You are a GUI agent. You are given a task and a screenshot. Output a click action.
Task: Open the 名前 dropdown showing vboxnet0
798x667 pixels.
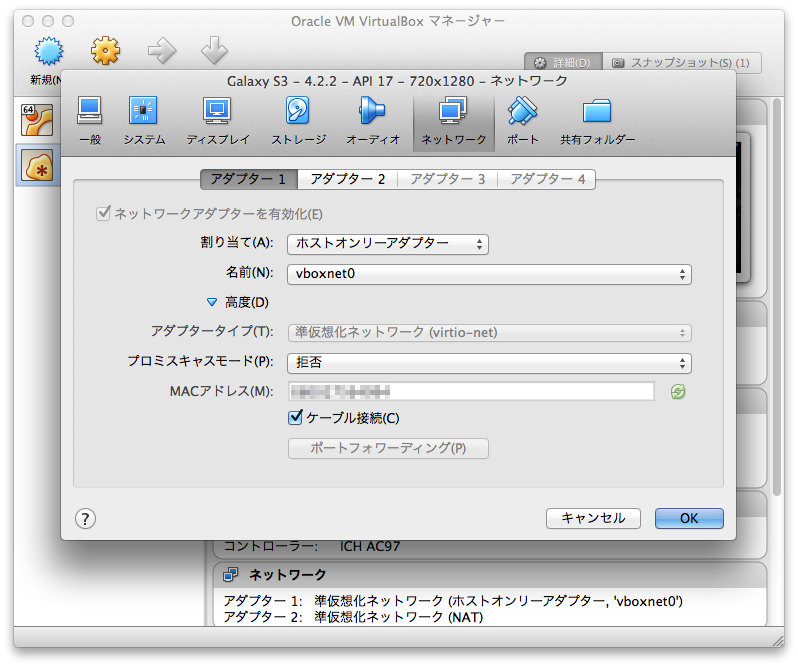pos(489,274)
